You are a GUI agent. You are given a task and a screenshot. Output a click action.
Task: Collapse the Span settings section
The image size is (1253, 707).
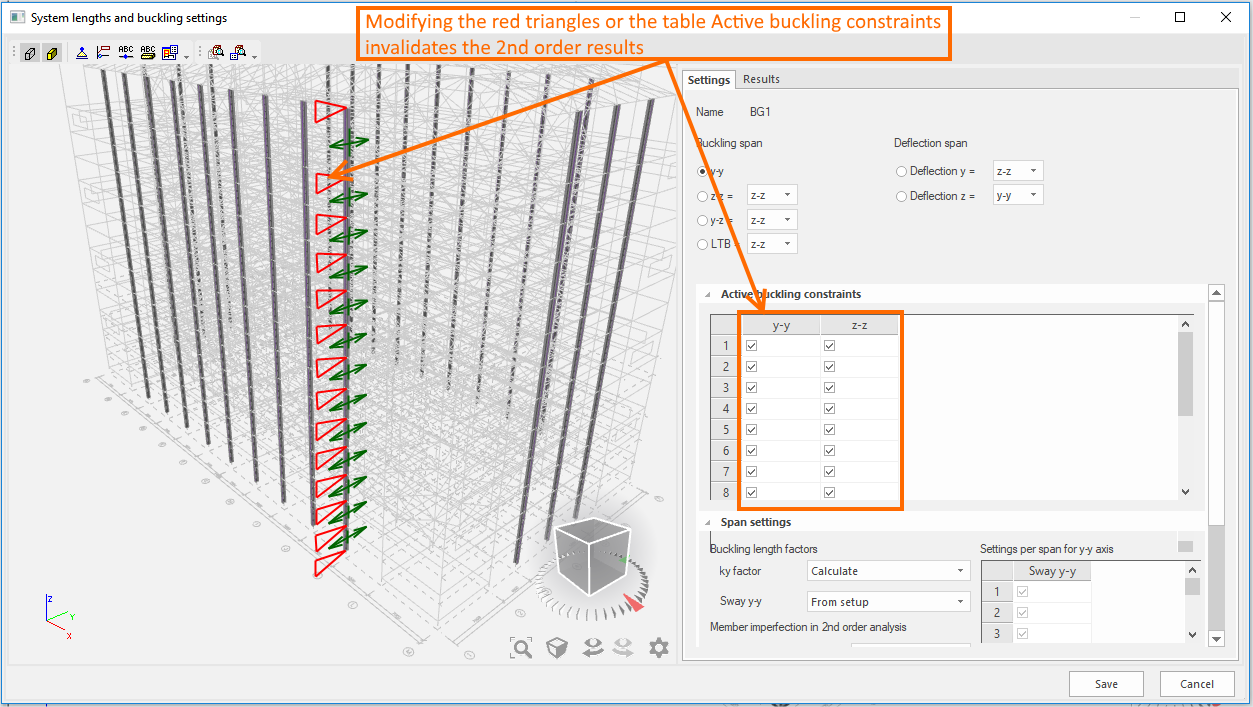point(710,522)
